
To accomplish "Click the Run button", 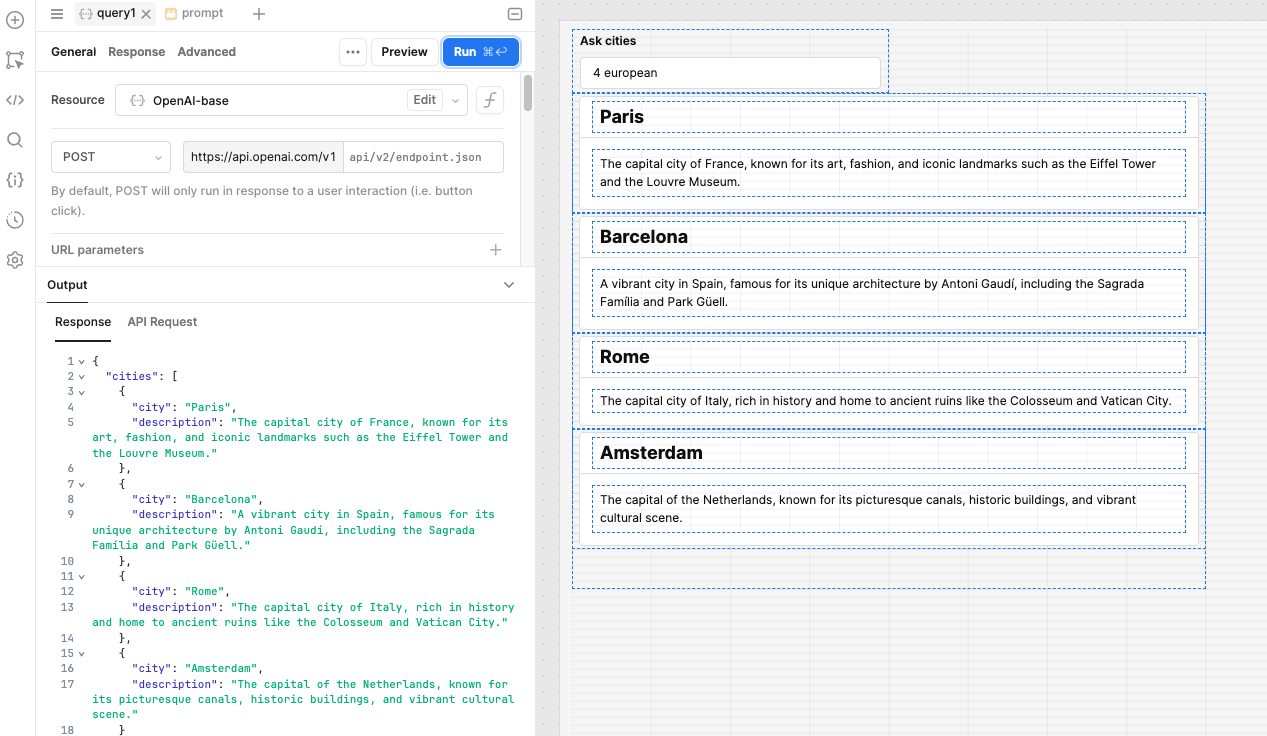I will click(480, 52).
